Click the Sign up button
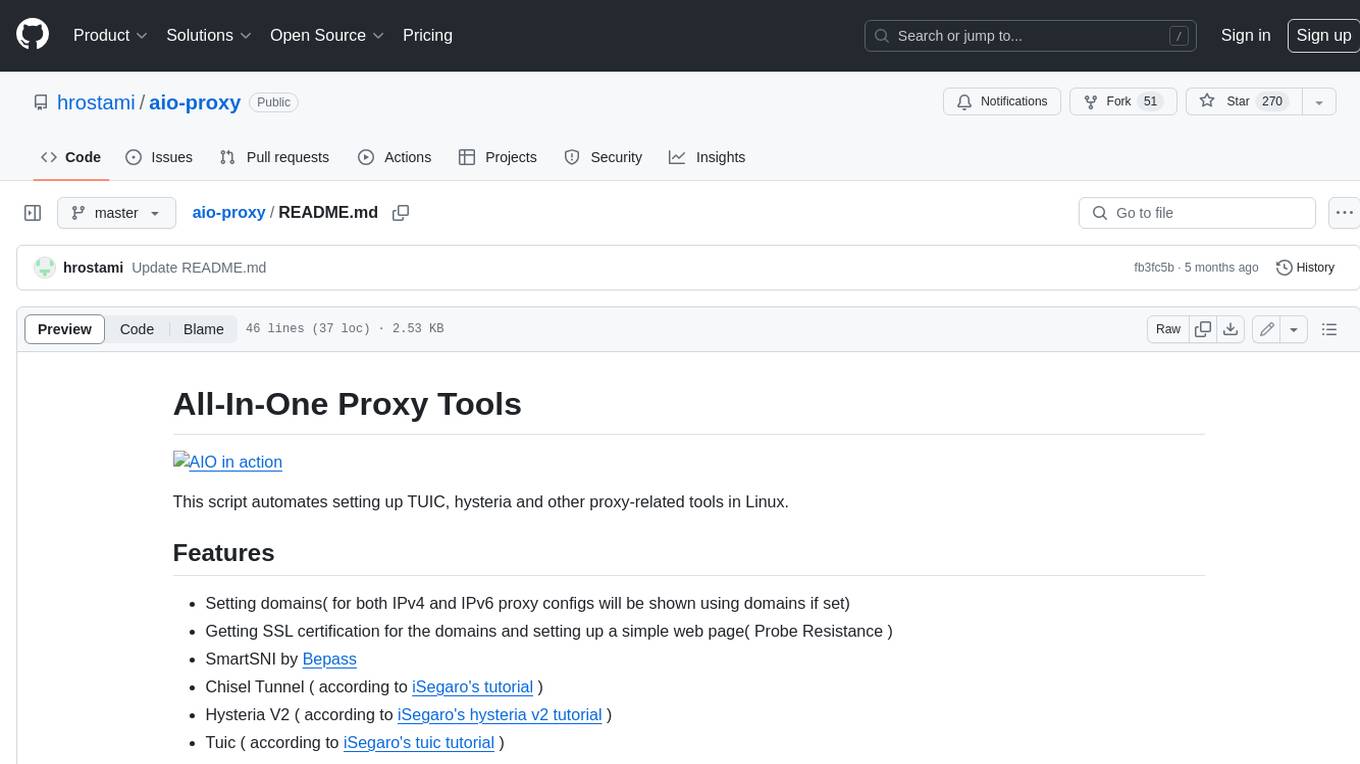The image size is (1360, 764). [x=1323, y=35]
